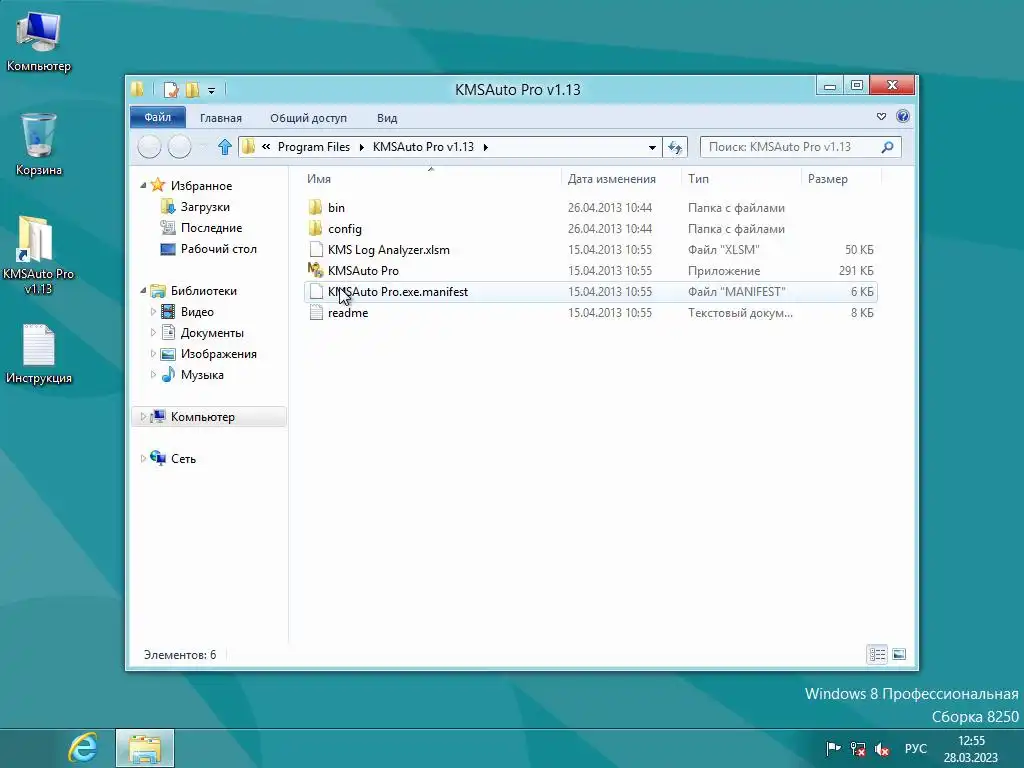
Task: Select Видео library
Action: pos(197,312)
